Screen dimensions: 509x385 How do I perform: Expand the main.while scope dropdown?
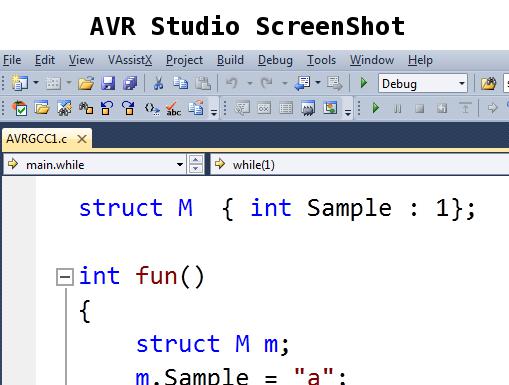tap(180, 164)
